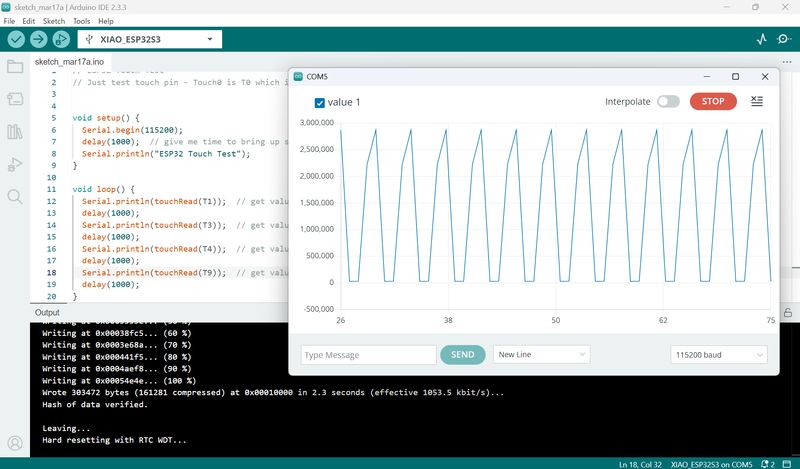Viewport: 800px width, 469px height.
Task: Click 'Hash of data verified.' output line
Action: (95, 404)
